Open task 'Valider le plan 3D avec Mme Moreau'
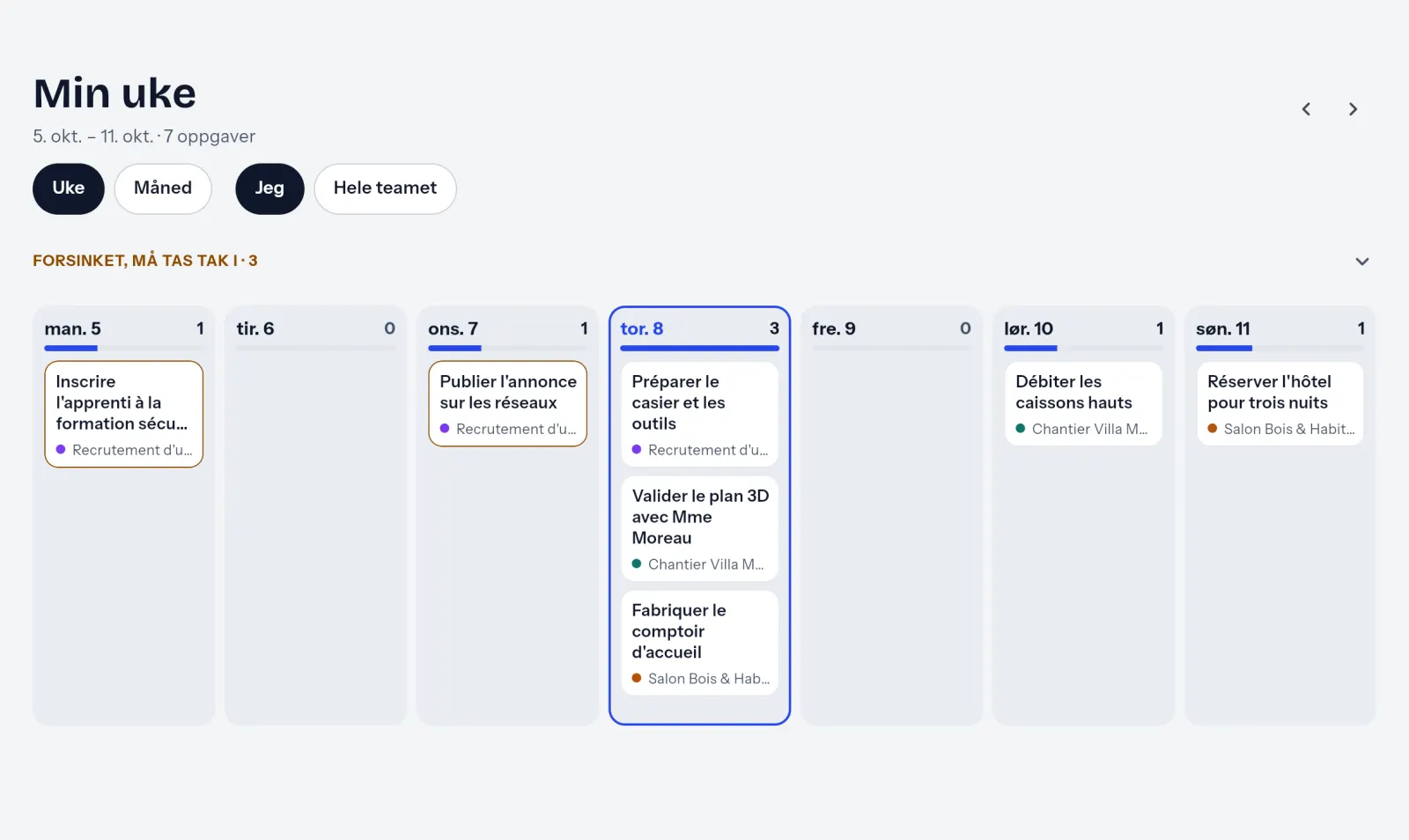 (x=700, y=528)
